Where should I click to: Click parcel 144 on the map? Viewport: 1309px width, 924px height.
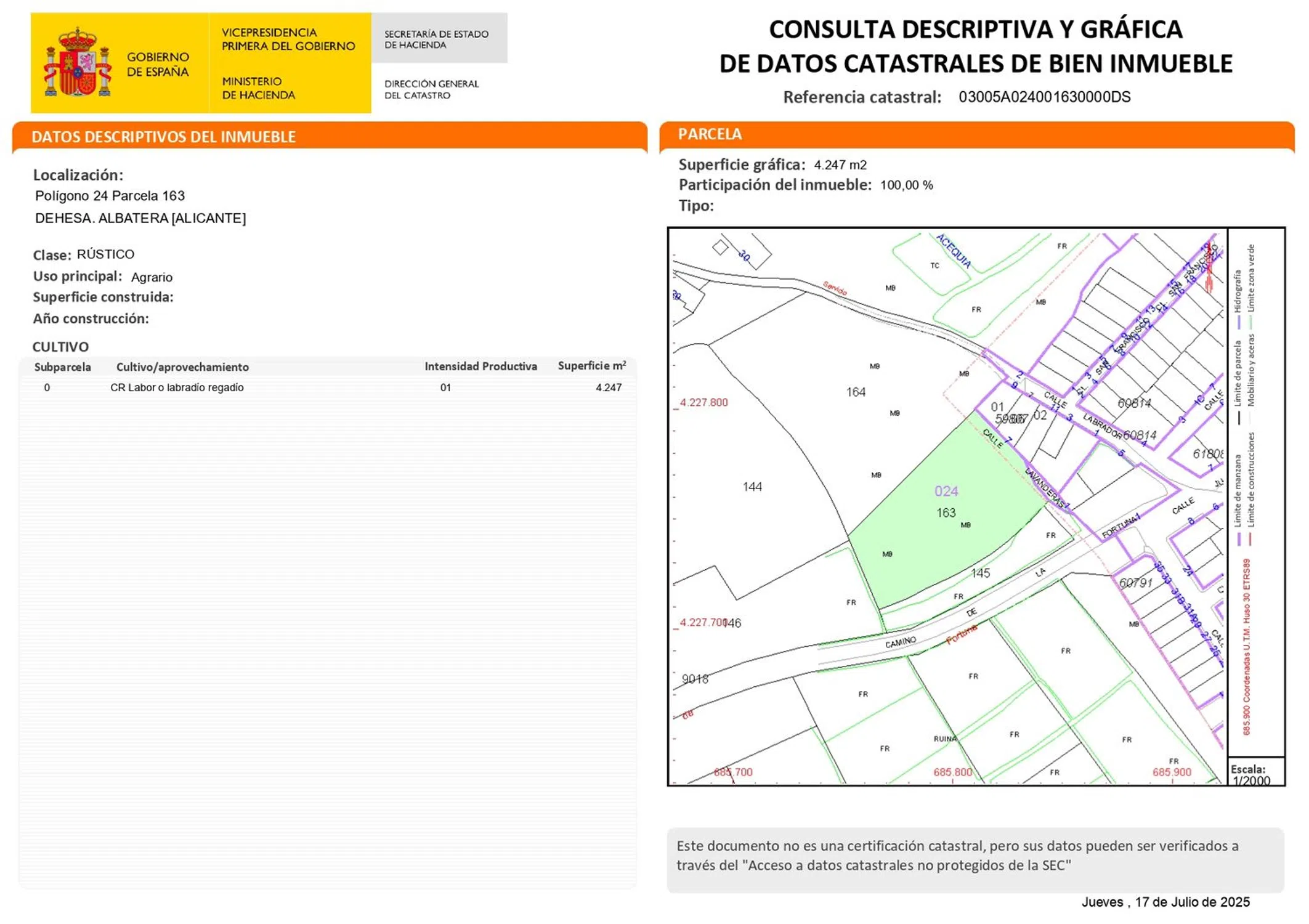[x=752, y=487]
